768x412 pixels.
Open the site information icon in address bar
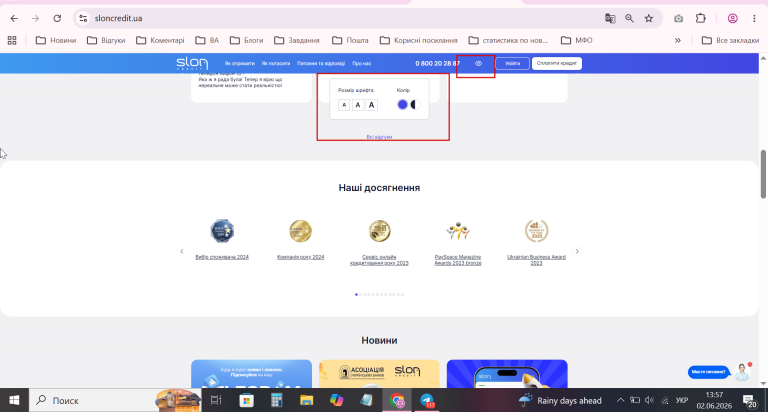(x=83, y=19)
